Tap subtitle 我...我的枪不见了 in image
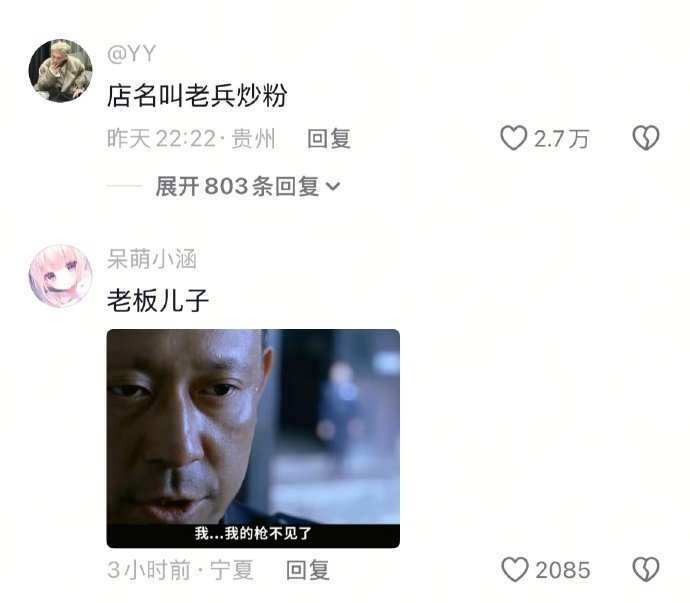Screen dimensions: 690x603 pyautogui.click(x=253, y=533)
